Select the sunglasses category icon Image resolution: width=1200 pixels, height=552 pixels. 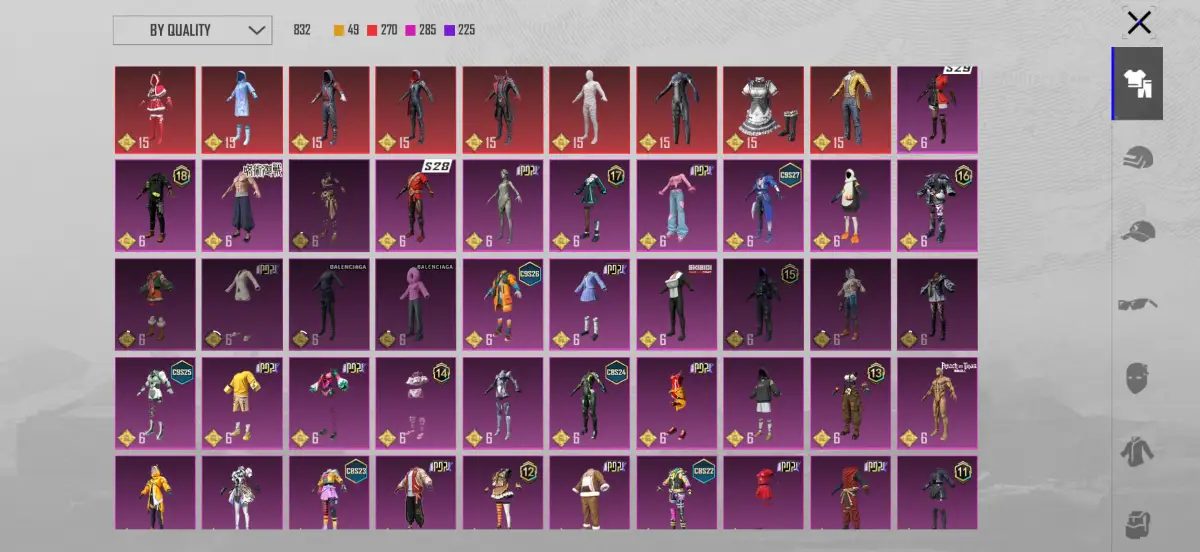1138,304
